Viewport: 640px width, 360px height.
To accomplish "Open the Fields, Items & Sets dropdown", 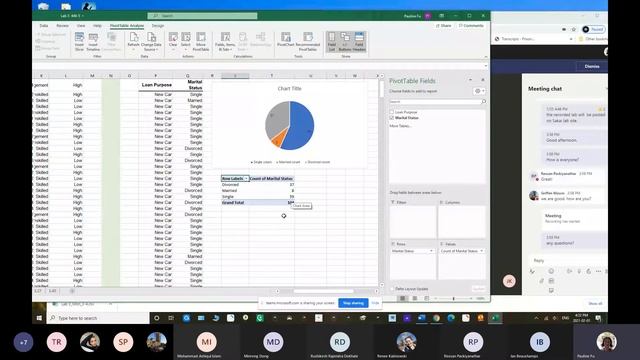I will (x=225, y=42).
